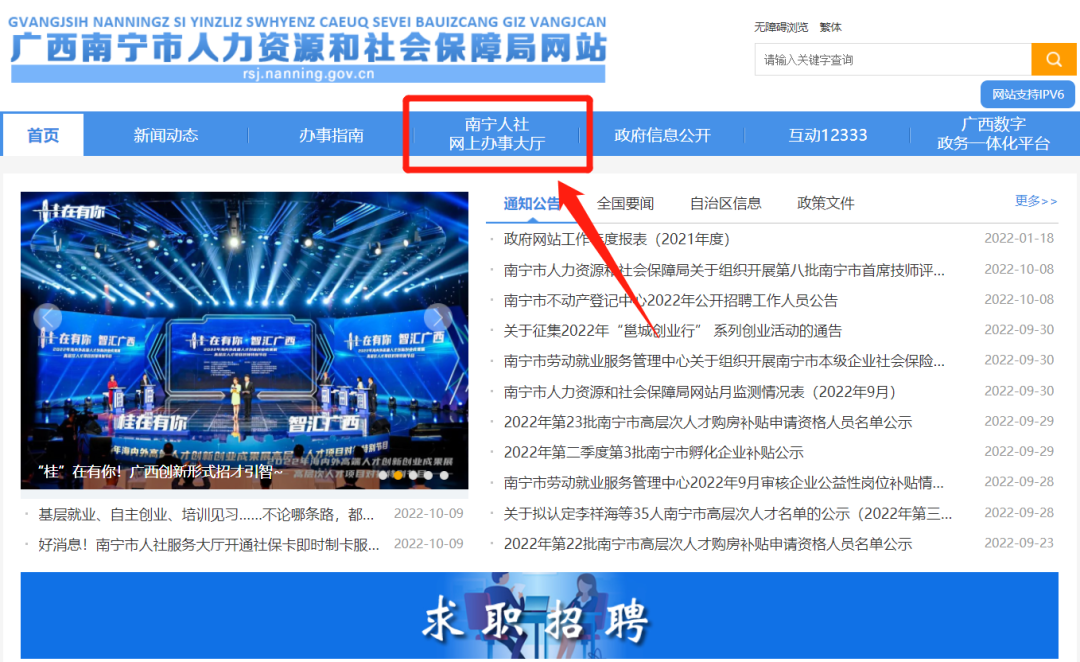Click the carousel next arrow
Screen dimensions: 1080x662
click(x=437, y=317)
